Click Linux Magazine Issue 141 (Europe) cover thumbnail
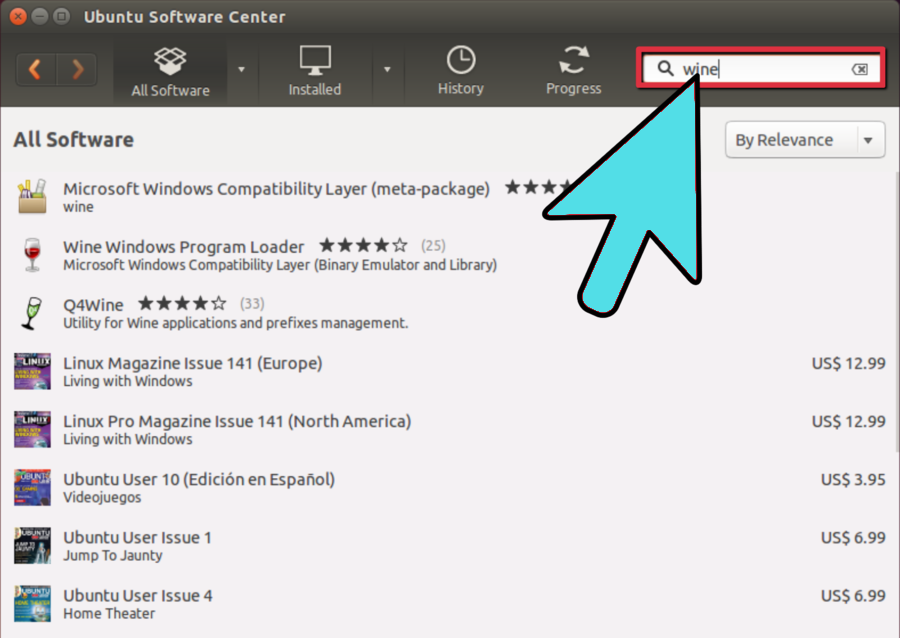The image size is (900, 638). point(32,371)
